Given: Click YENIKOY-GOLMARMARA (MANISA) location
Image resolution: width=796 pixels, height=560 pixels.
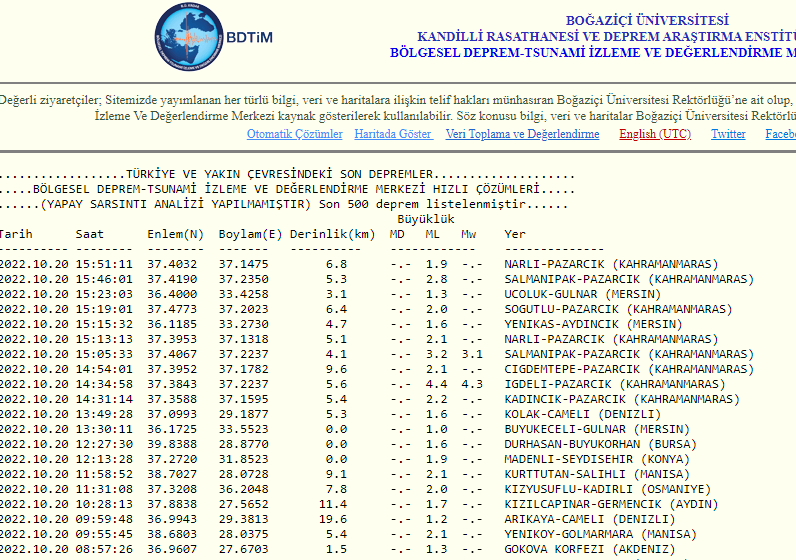Looking at the screenshot, I should [601, 534].
